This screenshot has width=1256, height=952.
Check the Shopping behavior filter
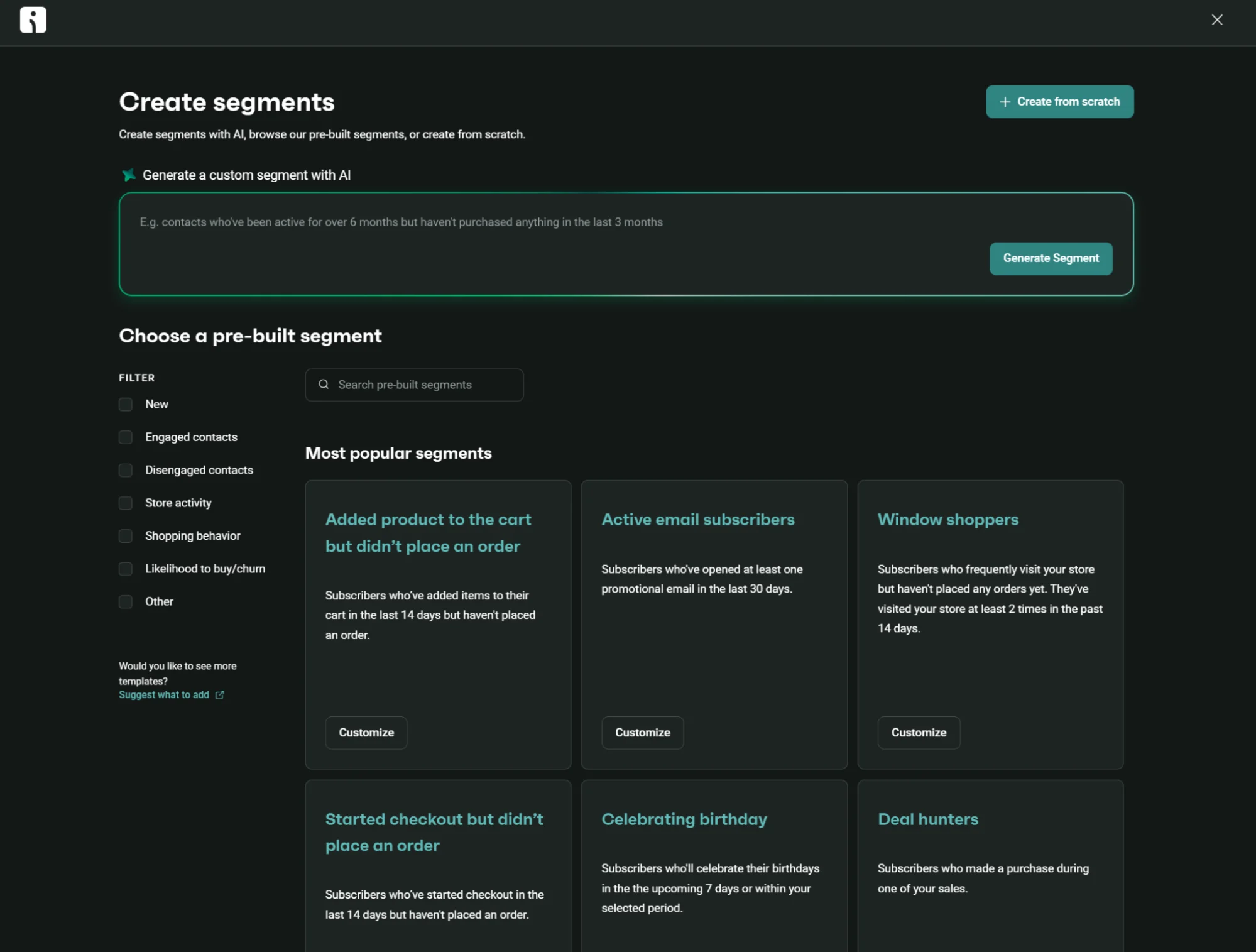[x=126, y=535]
